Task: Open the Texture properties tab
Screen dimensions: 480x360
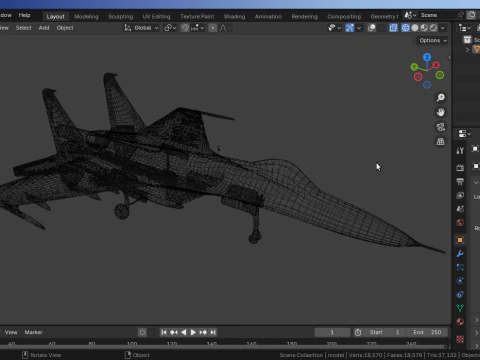Action: [x=460, y=339]
